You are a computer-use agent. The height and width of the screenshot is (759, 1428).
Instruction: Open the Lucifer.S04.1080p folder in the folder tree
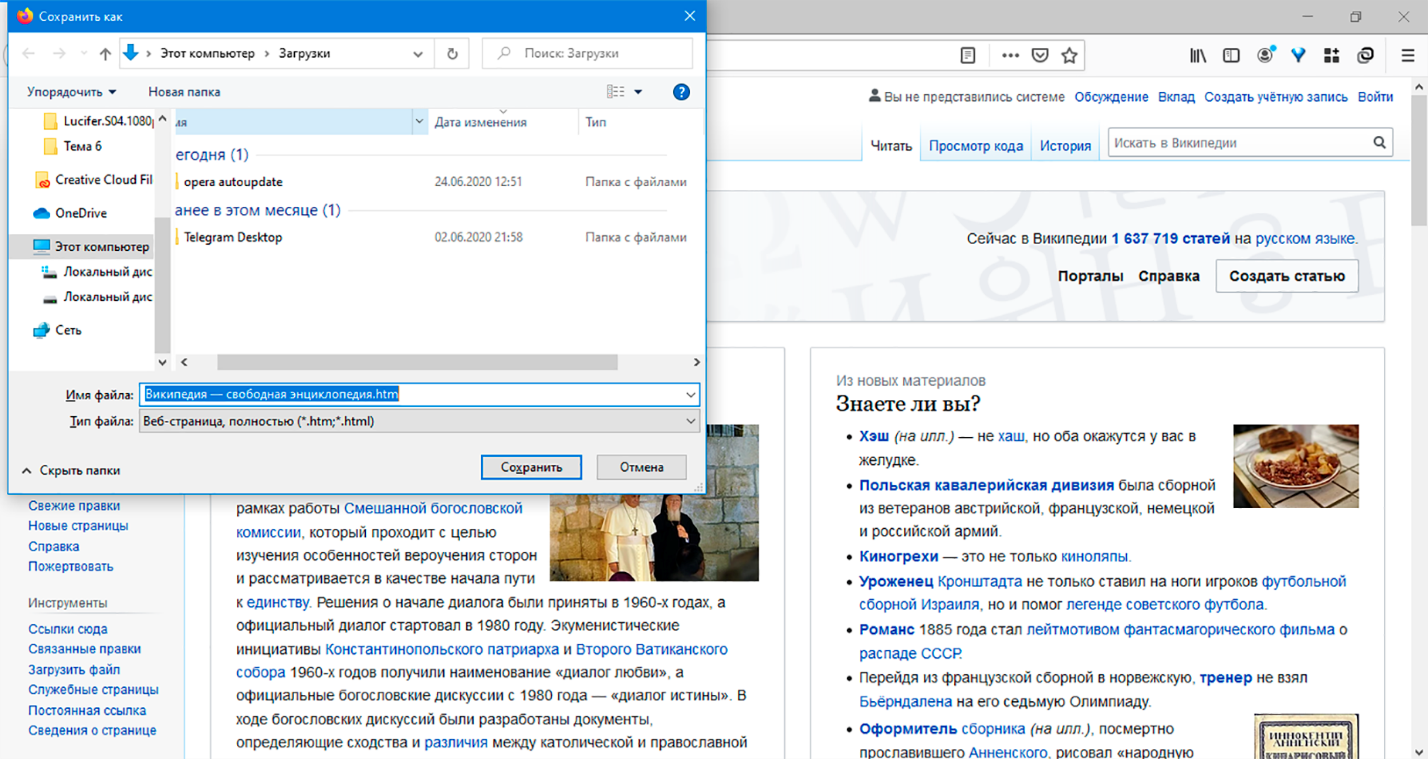click(x=98, y=121)
